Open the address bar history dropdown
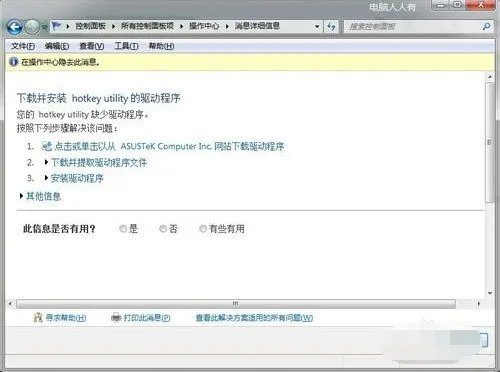500x372 pixels. [x=317, y=26]
